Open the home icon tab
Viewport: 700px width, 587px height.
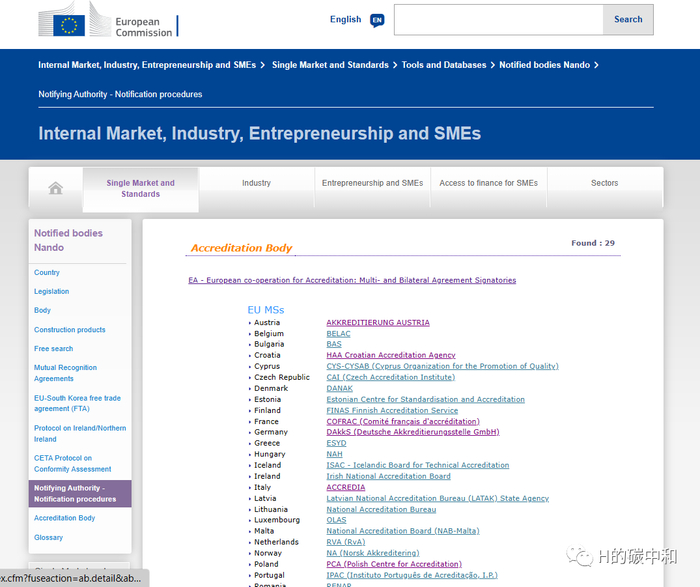(x=56, y=188)
